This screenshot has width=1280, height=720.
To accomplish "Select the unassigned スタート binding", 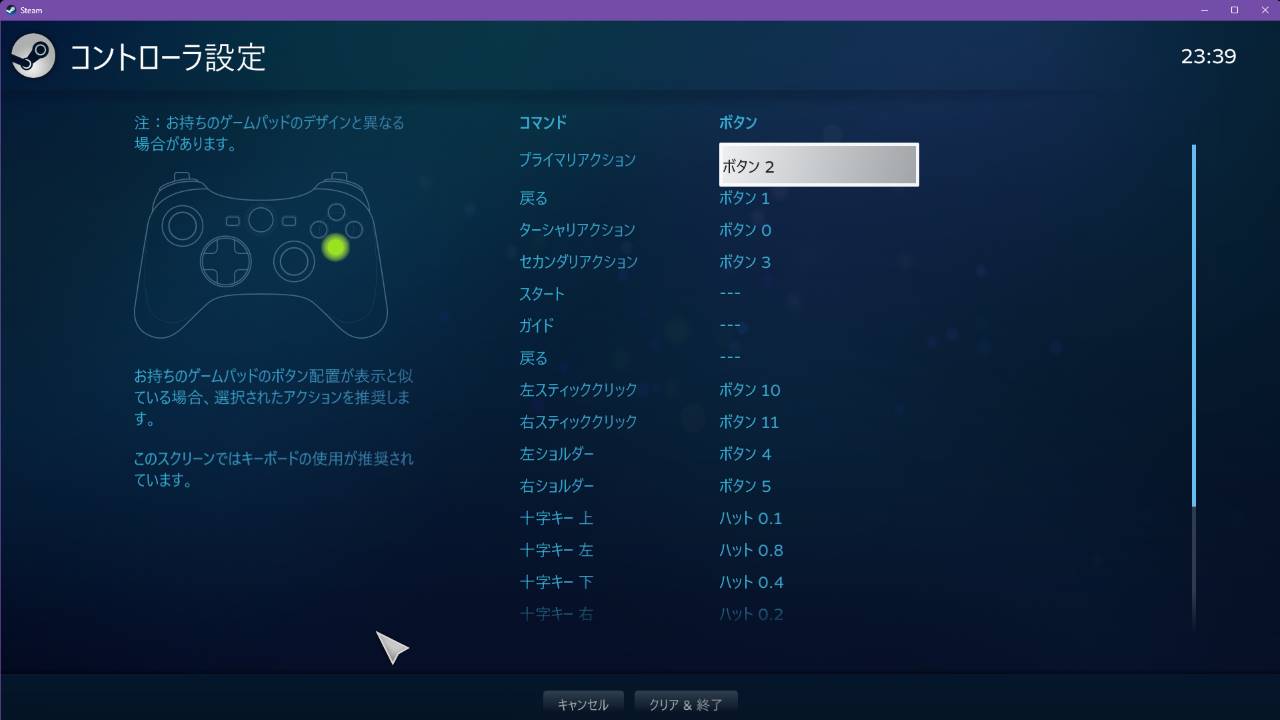I will click(x=730, y=294).
